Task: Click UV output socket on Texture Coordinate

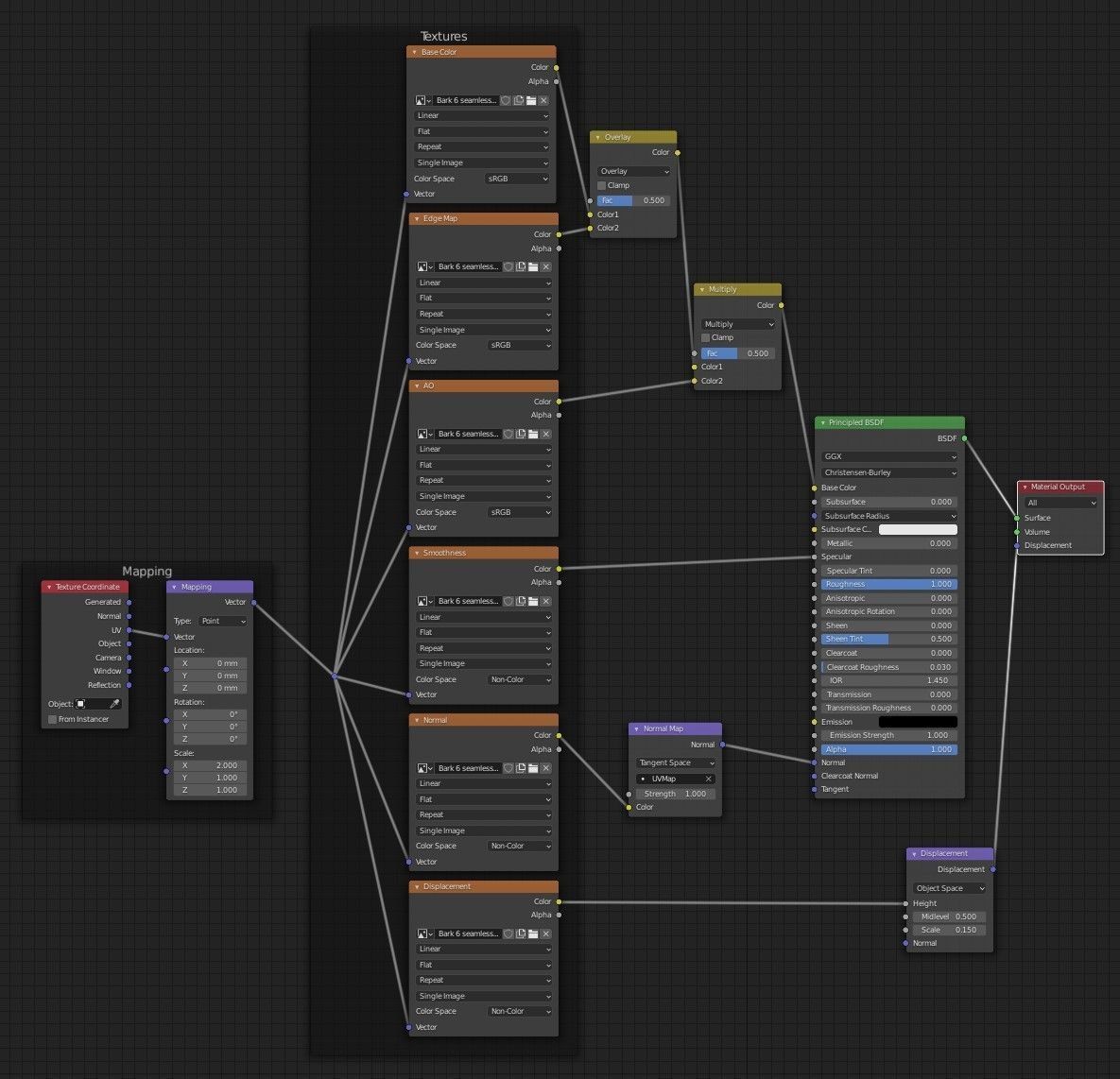Action: (129, 630)
